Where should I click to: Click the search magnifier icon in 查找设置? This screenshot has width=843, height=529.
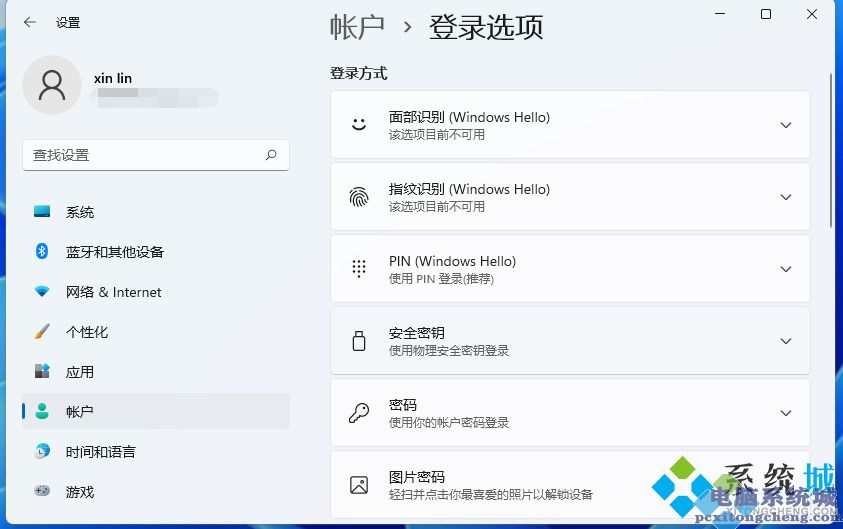click(271, 155)
